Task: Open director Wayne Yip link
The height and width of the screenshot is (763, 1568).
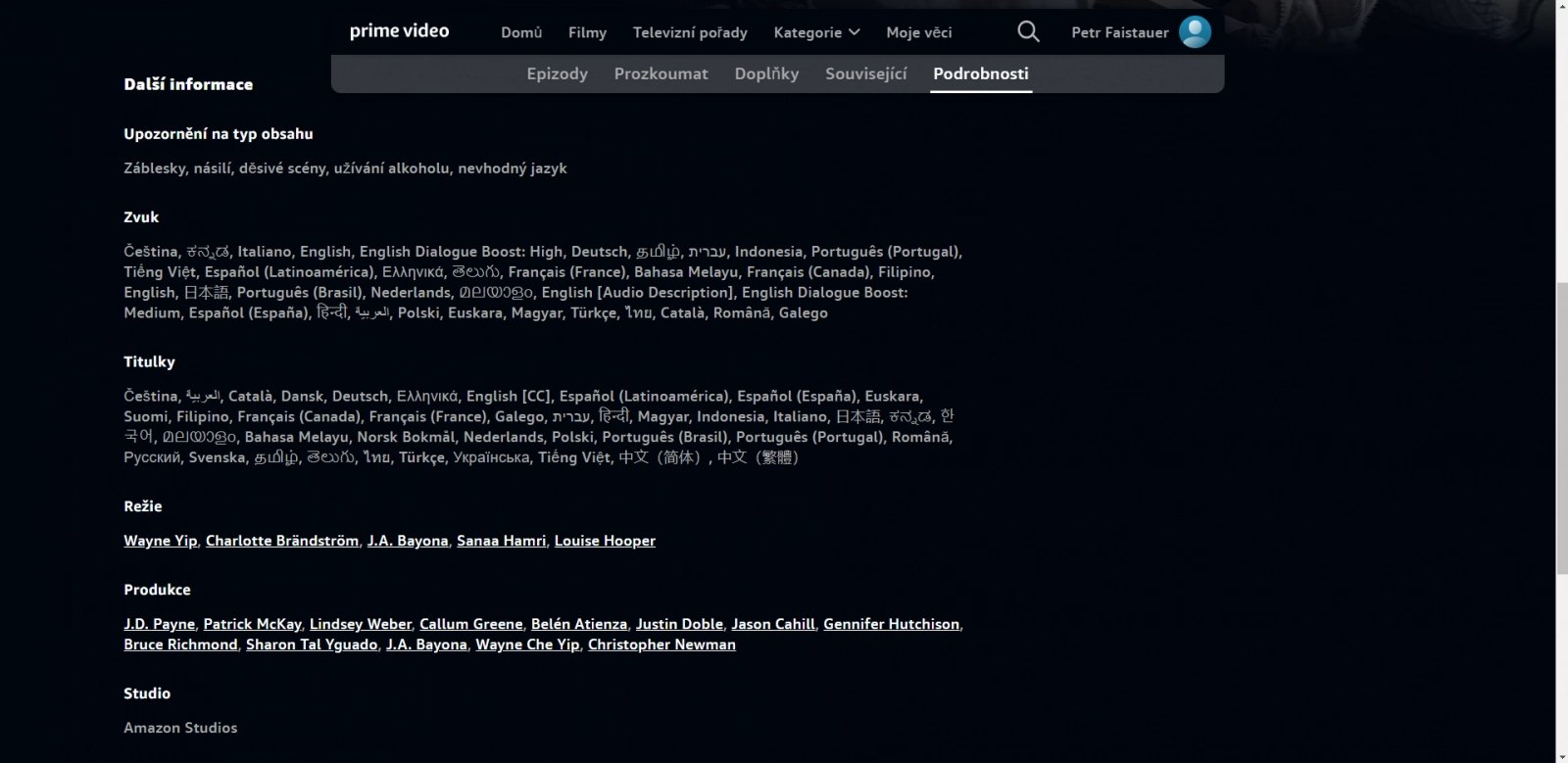Action: 160,541
